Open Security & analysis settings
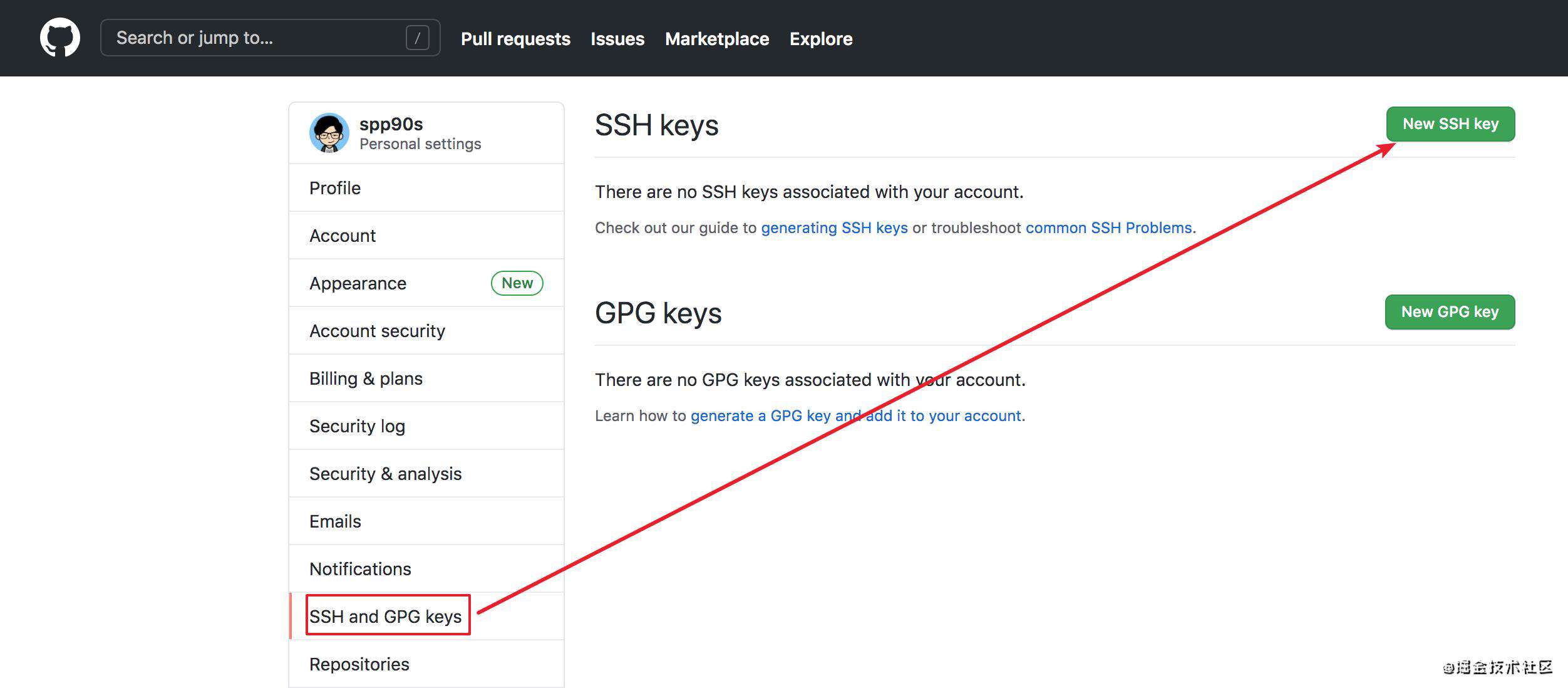Image resolution: width=1568 pixels, height=688 pixels. (426, 474)
